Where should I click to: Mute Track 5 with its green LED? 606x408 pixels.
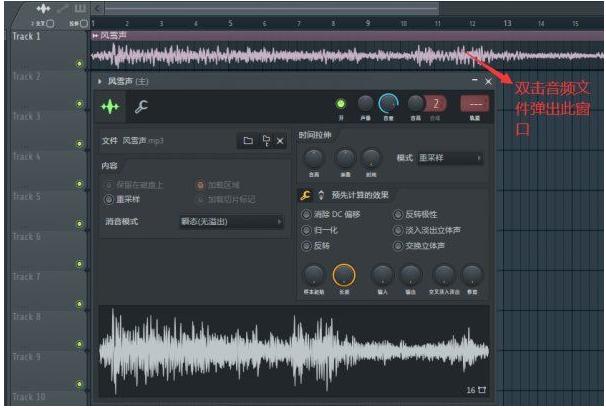pos(79,224)
